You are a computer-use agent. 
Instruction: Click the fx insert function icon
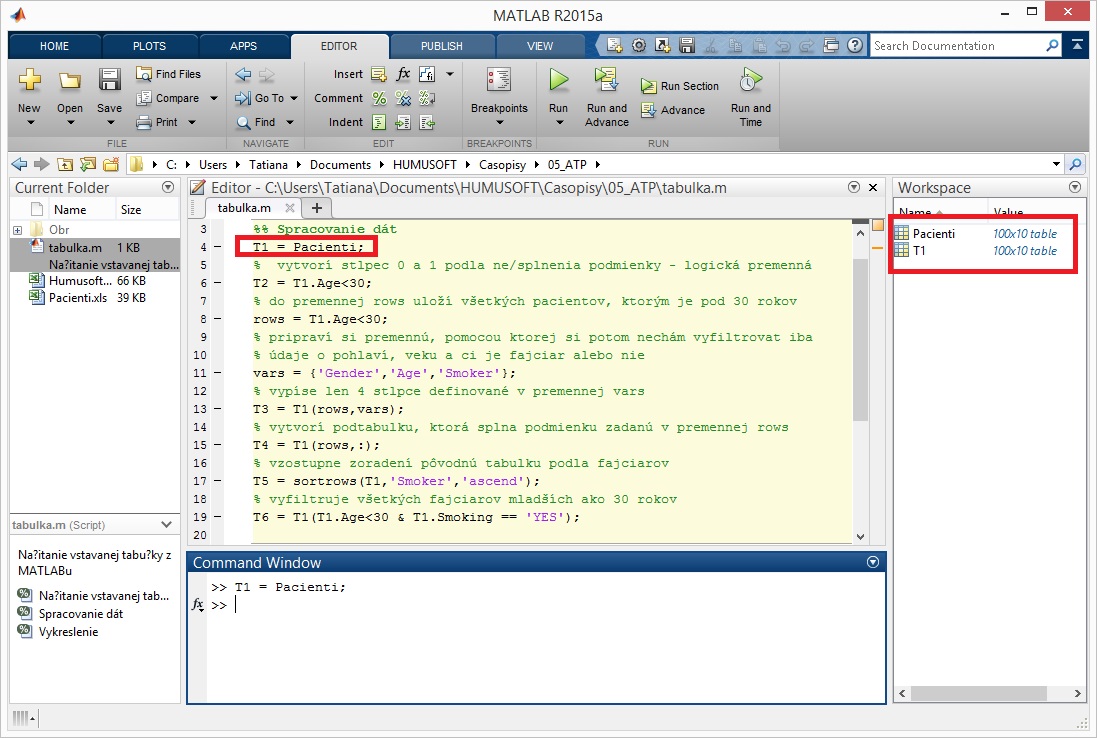[x=403, y=73]
